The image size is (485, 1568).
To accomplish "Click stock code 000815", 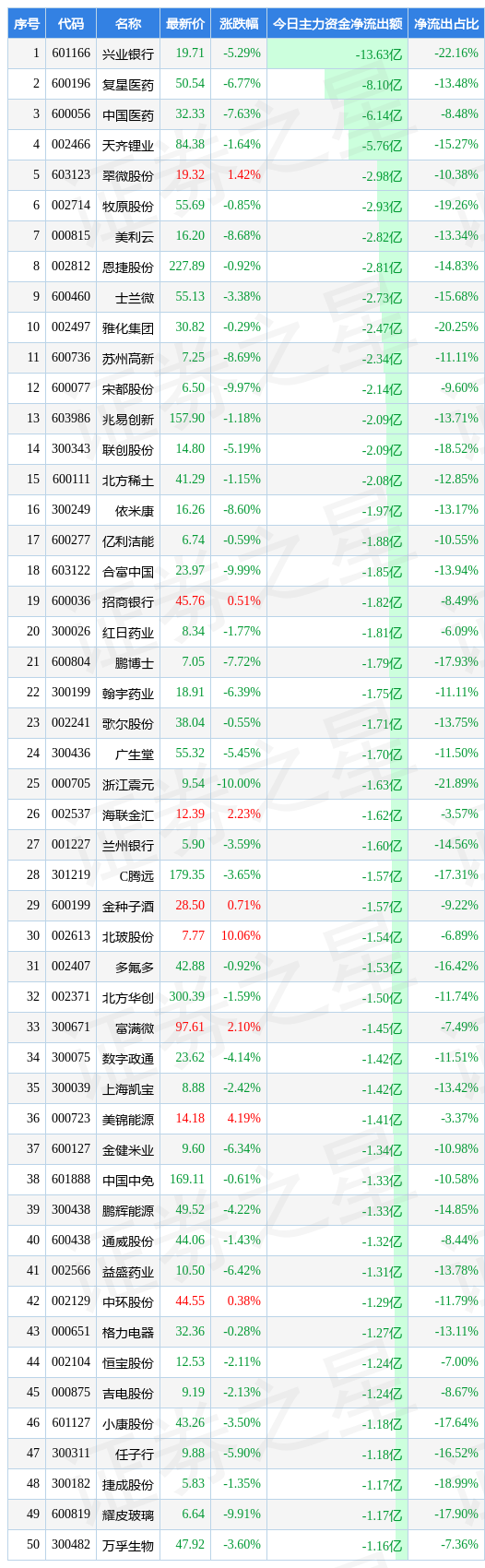I will click(71, 236).
